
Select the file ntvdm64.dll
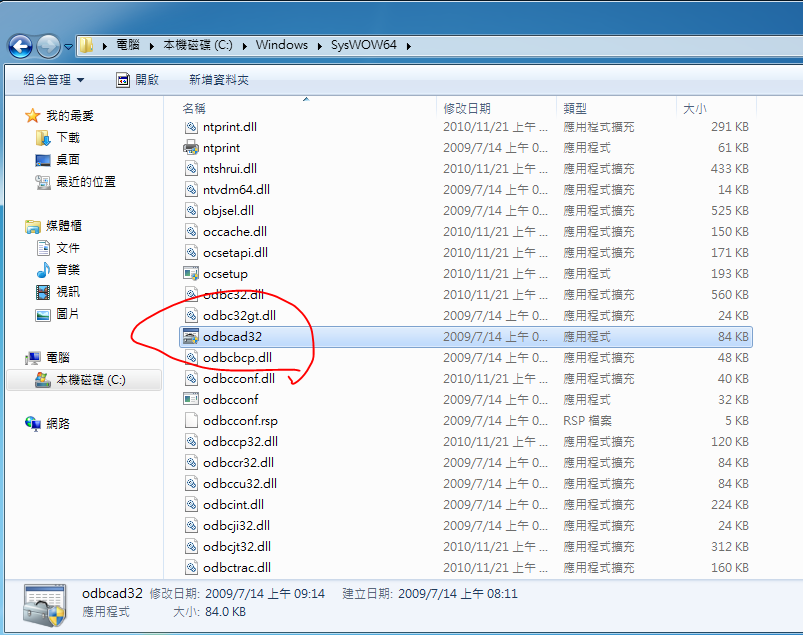pyautogui.click(x=237, y=189)
